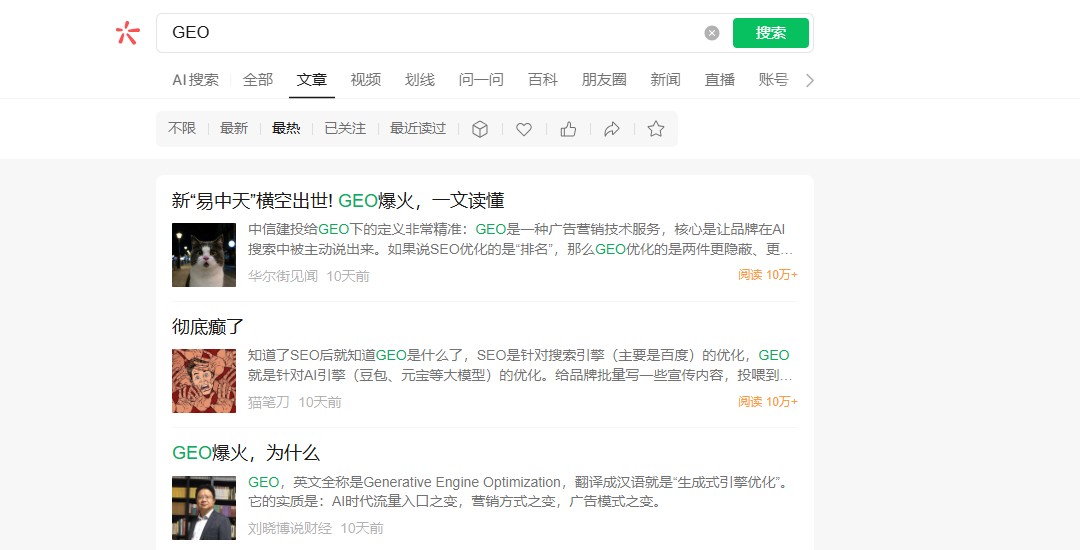Select the 已关注 filter
Viewport: 1080px width, 550px height.
[x=345, y=129]
